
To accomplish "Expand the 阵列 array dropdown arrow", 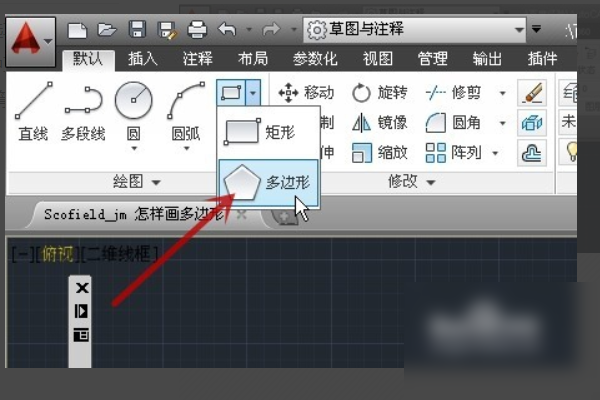I will pyautogui.click(x=495, y=153).
